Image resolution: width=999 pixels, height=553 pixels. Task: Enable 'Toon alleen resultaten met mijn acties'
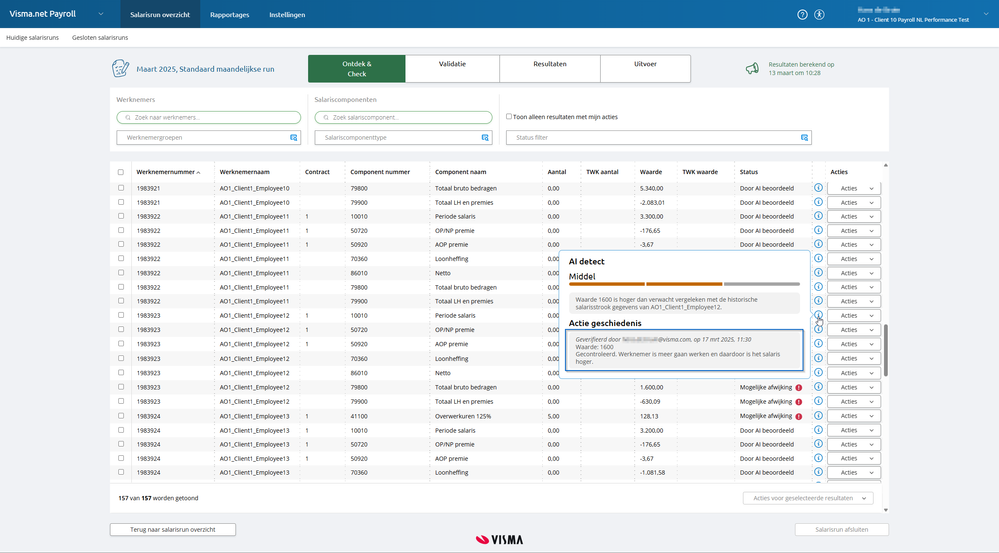point(508,117)
